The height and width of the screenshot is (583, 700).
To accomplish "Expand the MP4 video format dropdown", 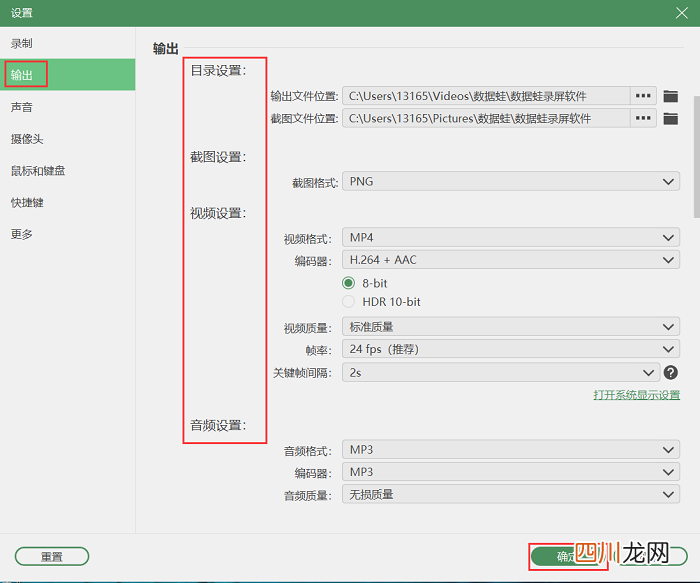I will click(511, 237).
